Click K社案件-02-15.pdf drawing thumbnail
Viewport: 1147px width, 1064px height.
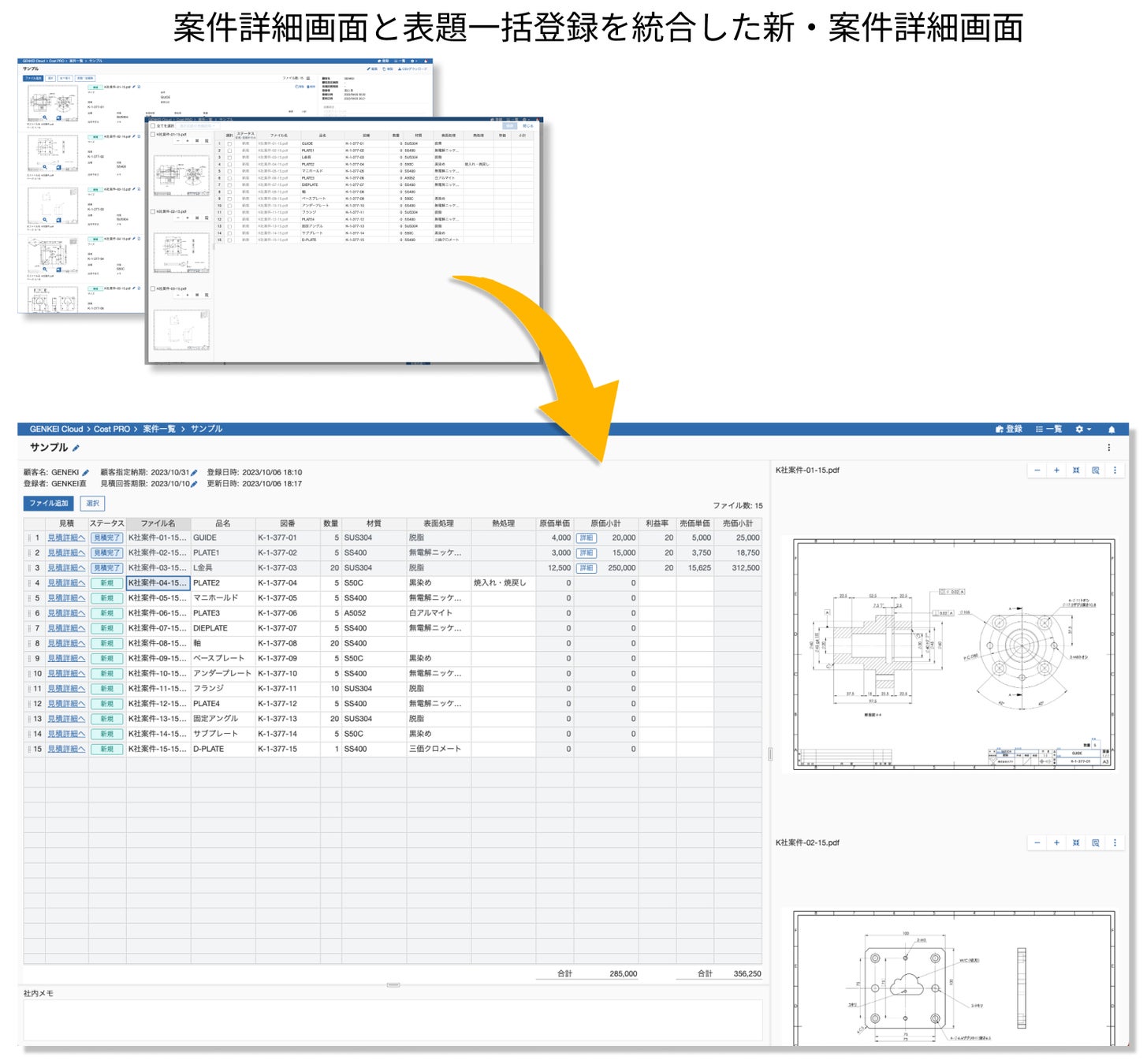coord(954,979)
